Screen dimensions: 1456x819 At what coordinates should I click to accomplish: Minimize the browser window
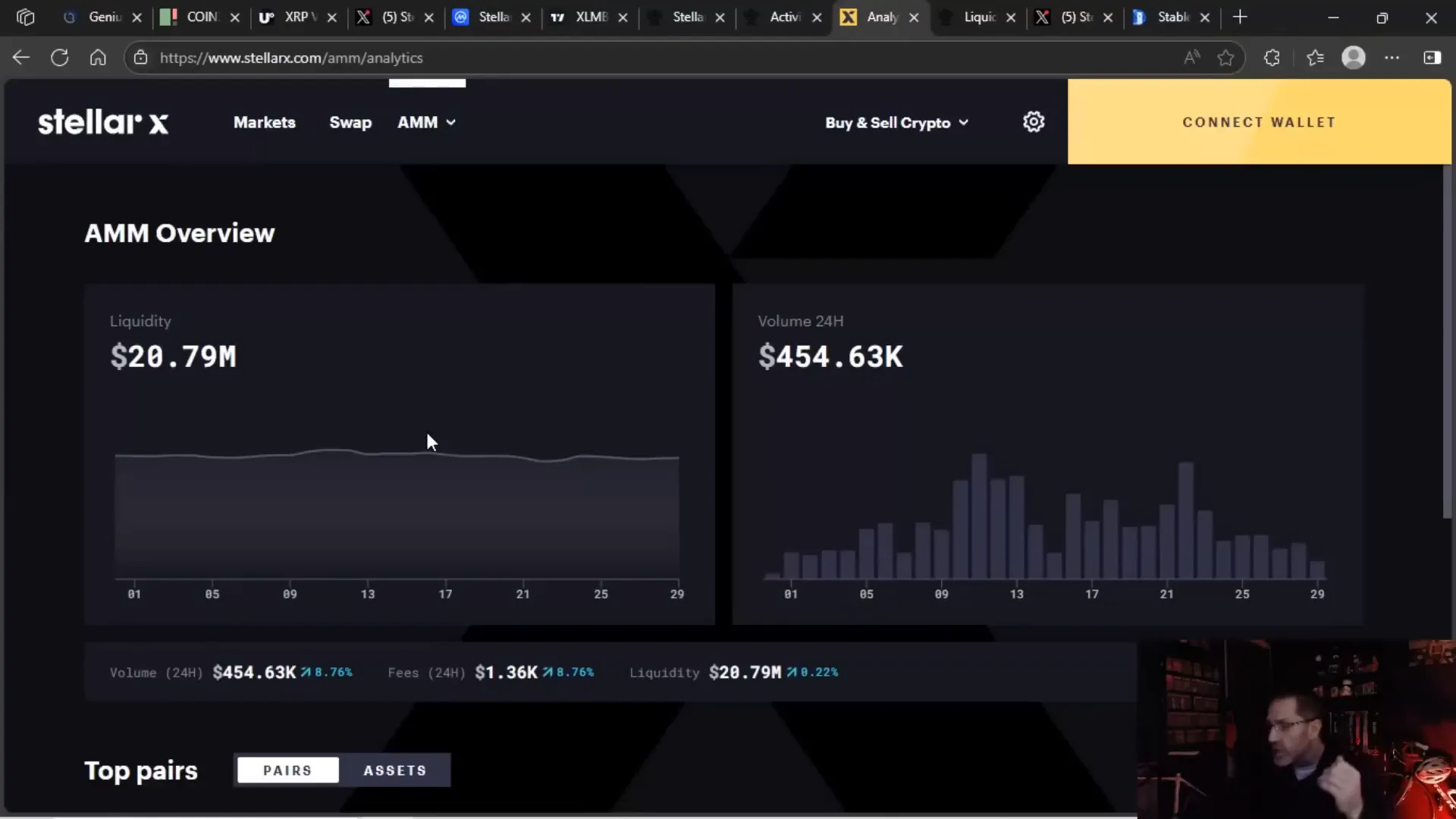click(x=1333, y=17)
